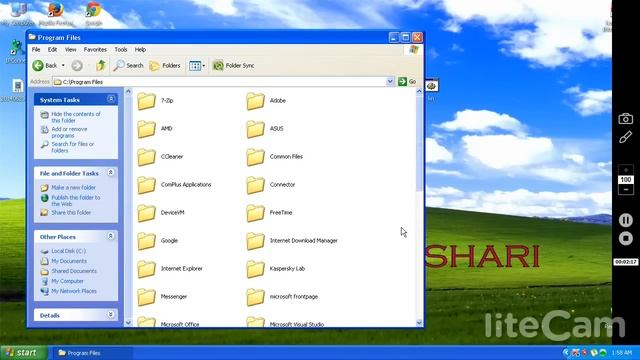Viewport: 640px width, 360px height.
Task: Select the DeviceVM folder icon
Action: point(147,213)
